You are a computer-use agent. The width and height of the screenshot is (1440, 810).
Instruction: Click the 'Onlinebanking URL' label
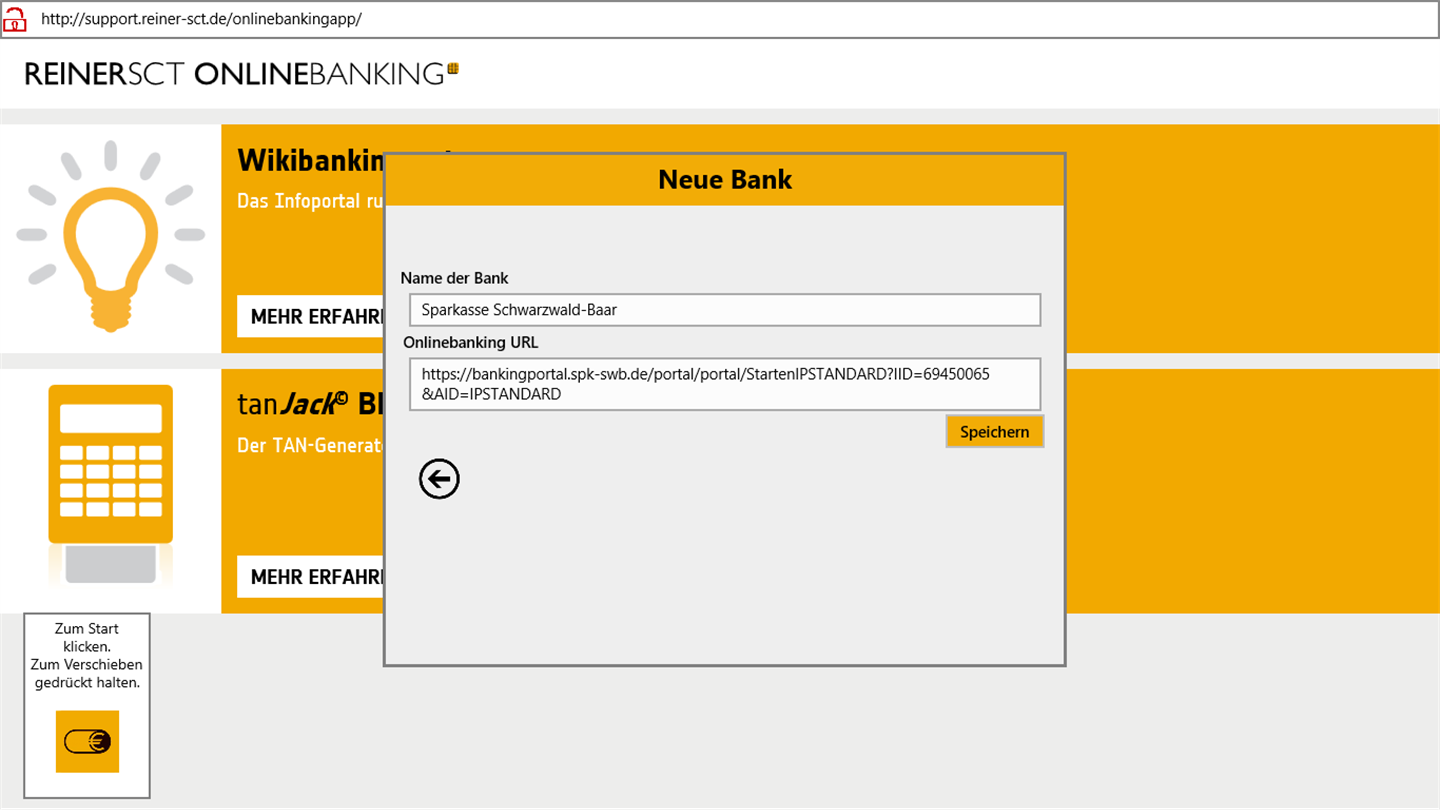pos(471,342)
